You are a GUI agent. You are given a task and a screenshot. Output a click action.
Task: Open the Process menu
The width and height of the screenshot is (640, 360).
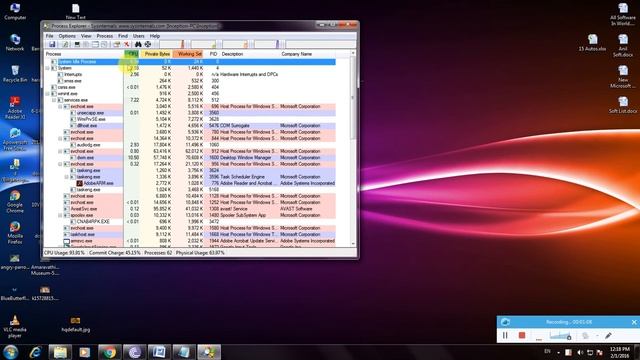pyautogui.click(x=104, y=36)
